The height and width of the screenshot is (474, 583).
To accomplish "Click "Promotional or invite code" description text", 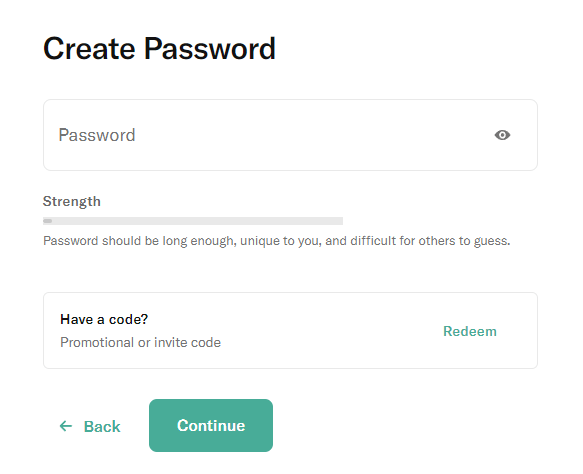I will [x=141, y=342].
